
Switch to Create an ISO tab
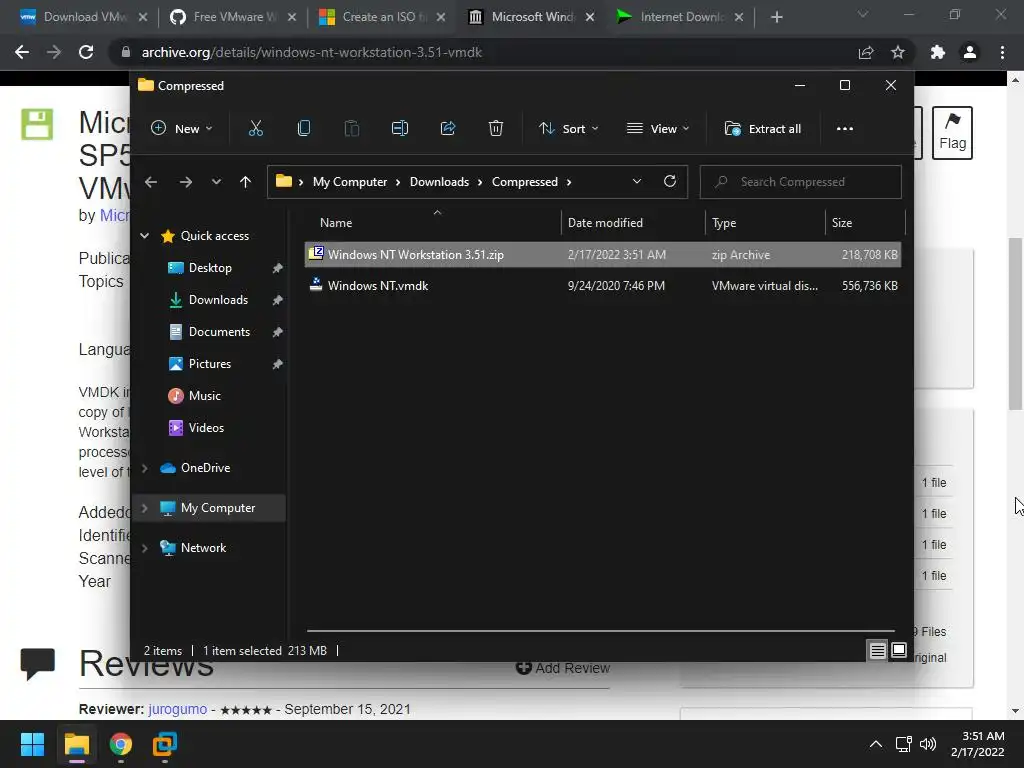pos(382,17)
